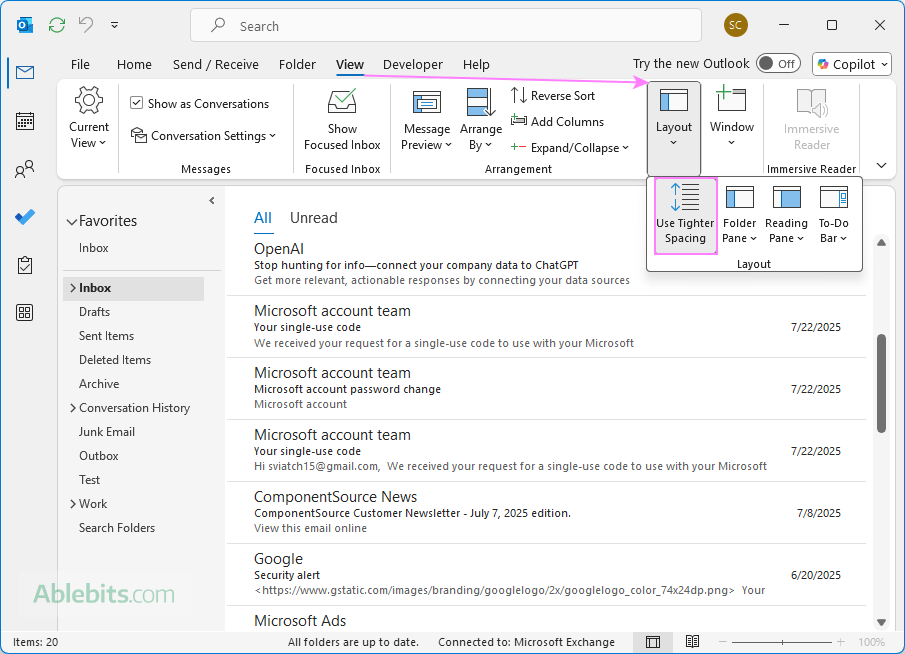Open Conversation Settings dropdown
This screenshot has width=905, height=654.
click(203, 136)
